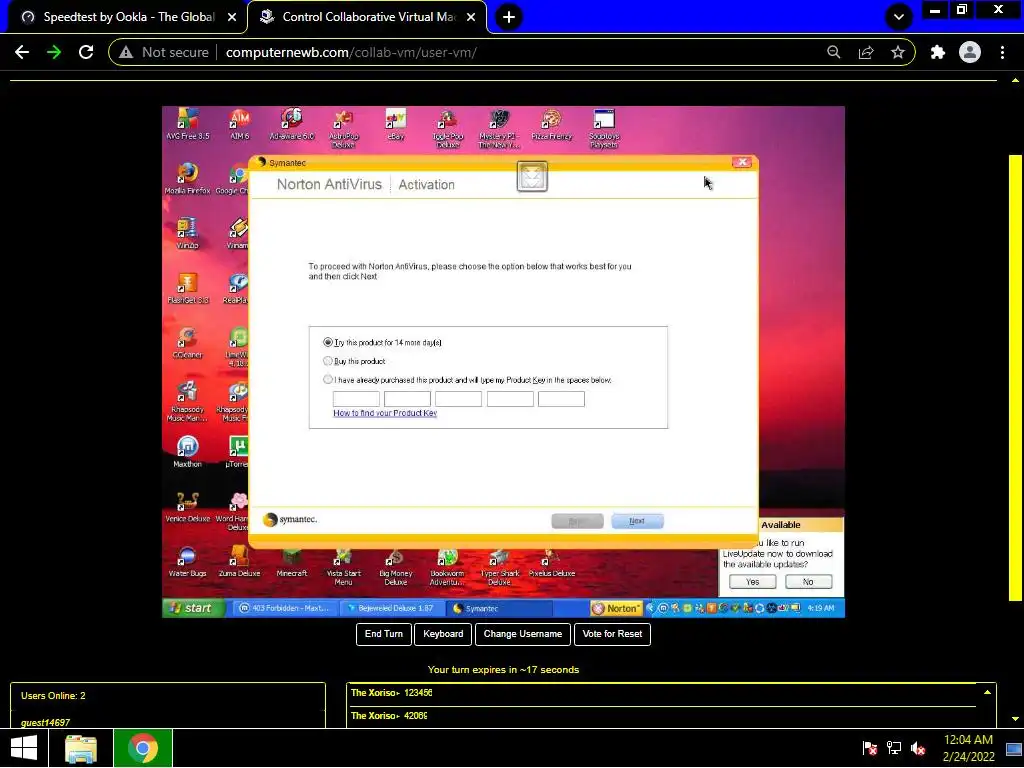Open 'How to find your Product Key' link
Image resolution: width=1024 pixels, height=768 pixels.
click(x=385, y=413)
